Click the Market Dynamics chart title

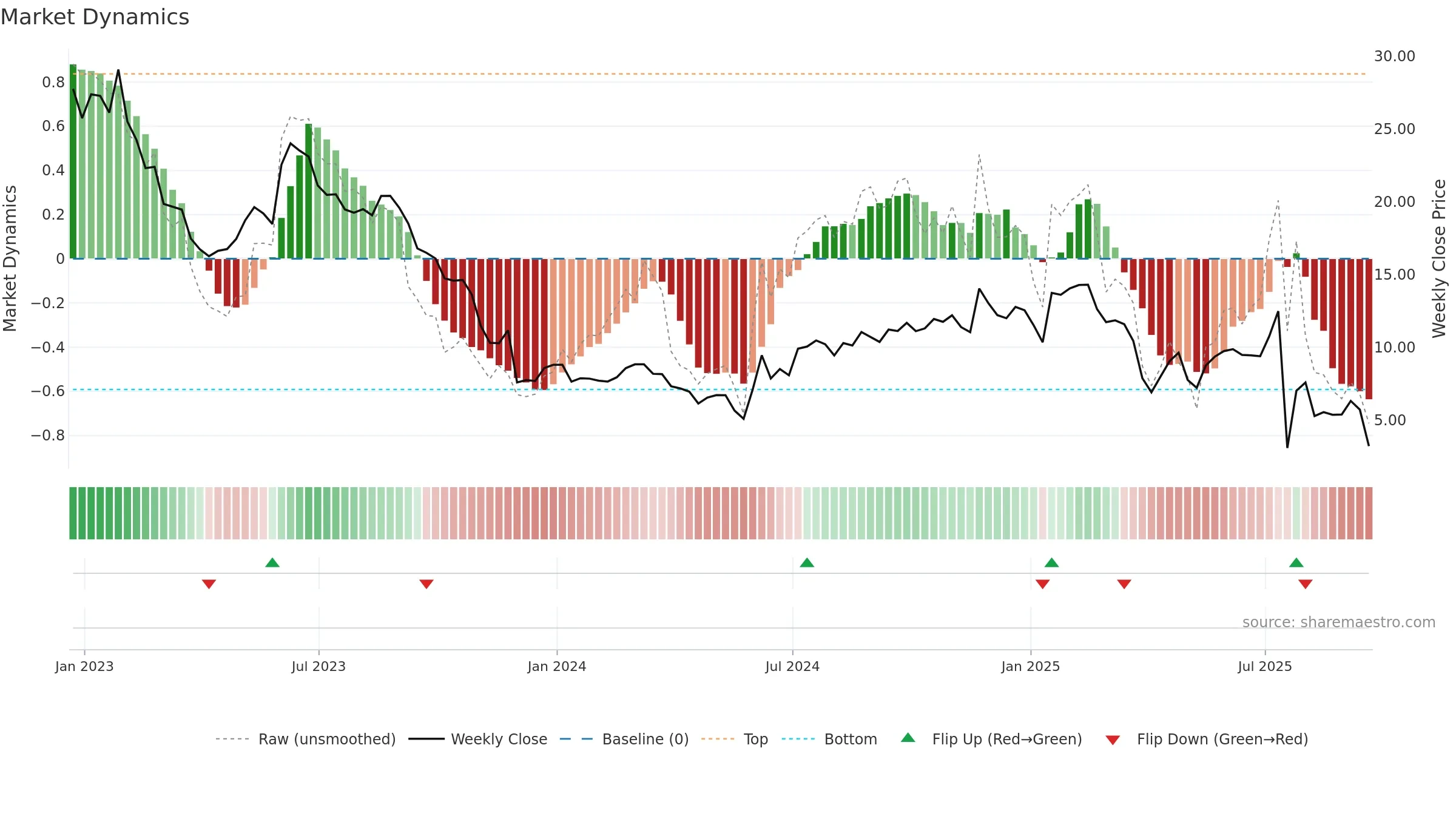pos(95,17)
